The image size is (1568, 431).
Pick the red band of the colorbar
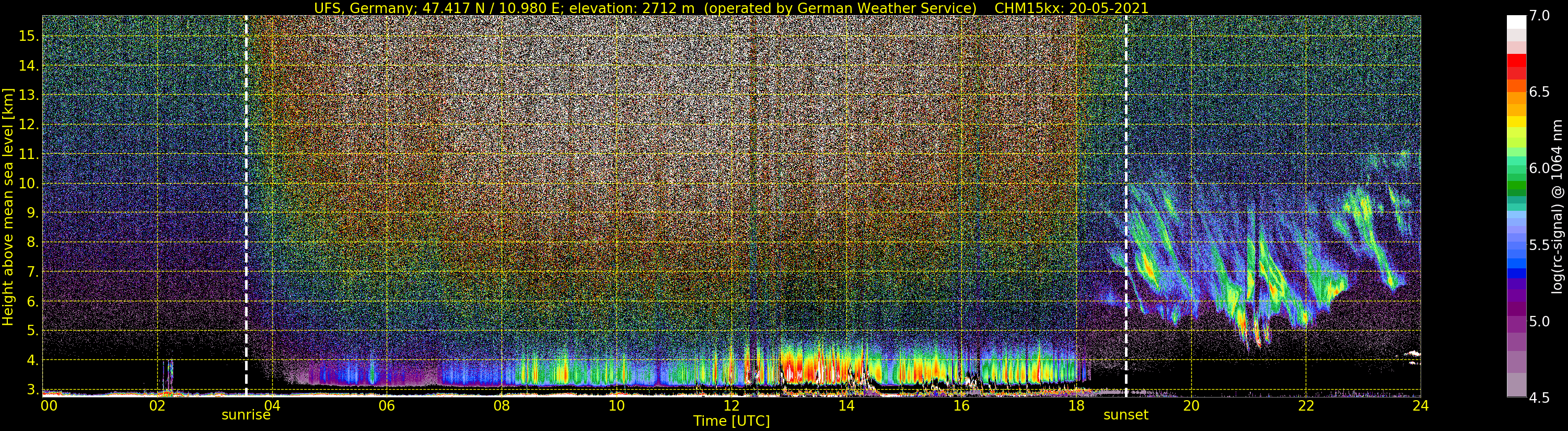point(1516,64)
